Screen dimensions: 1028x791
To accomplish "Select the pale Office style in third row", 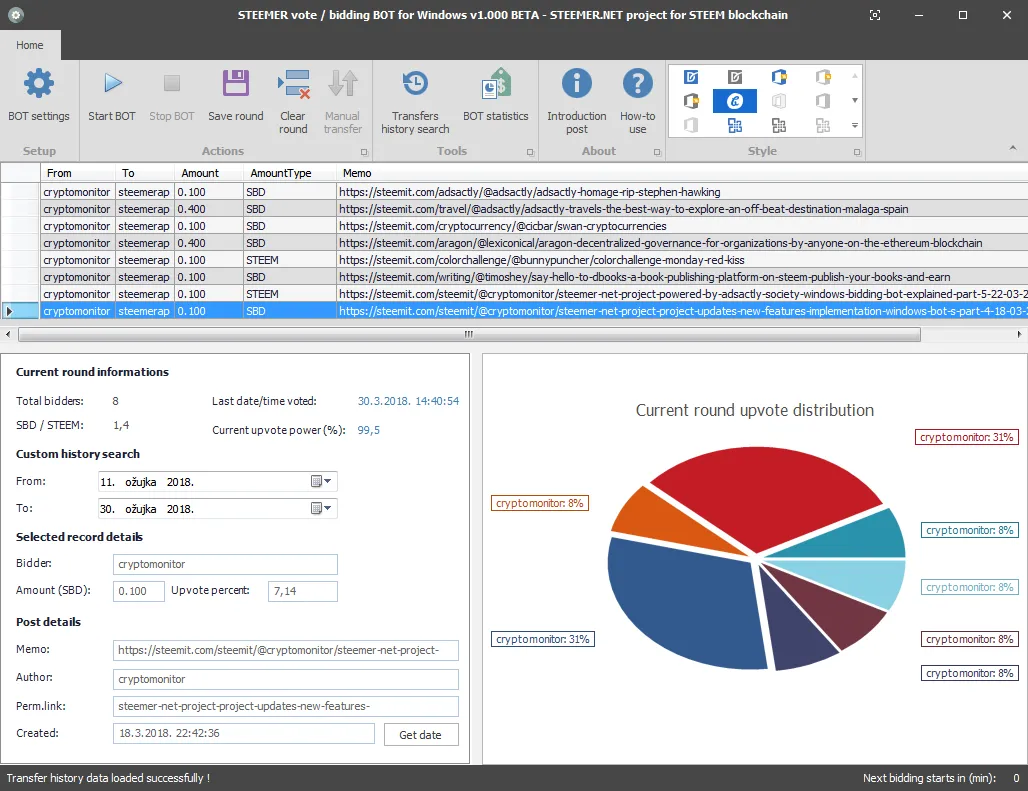I will (x=691, y=125).
